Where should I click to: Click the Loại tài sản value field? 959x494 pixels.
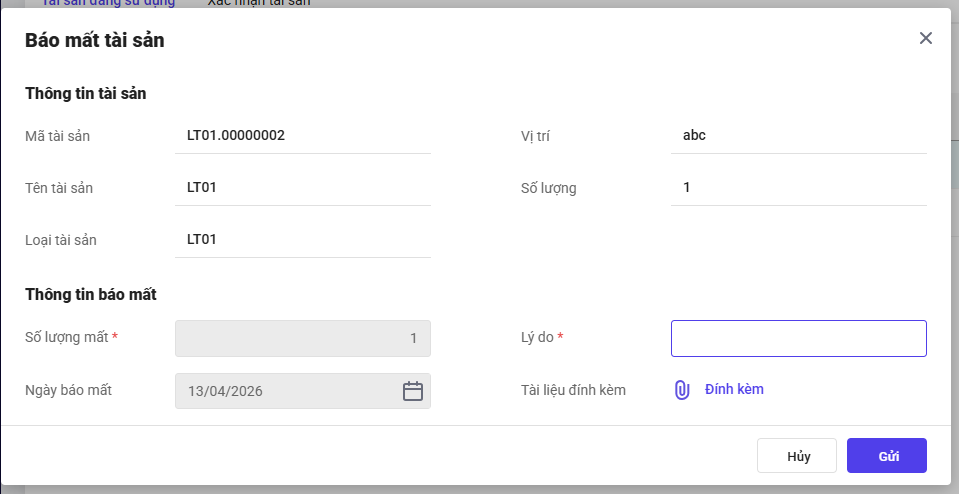(302, 239)
